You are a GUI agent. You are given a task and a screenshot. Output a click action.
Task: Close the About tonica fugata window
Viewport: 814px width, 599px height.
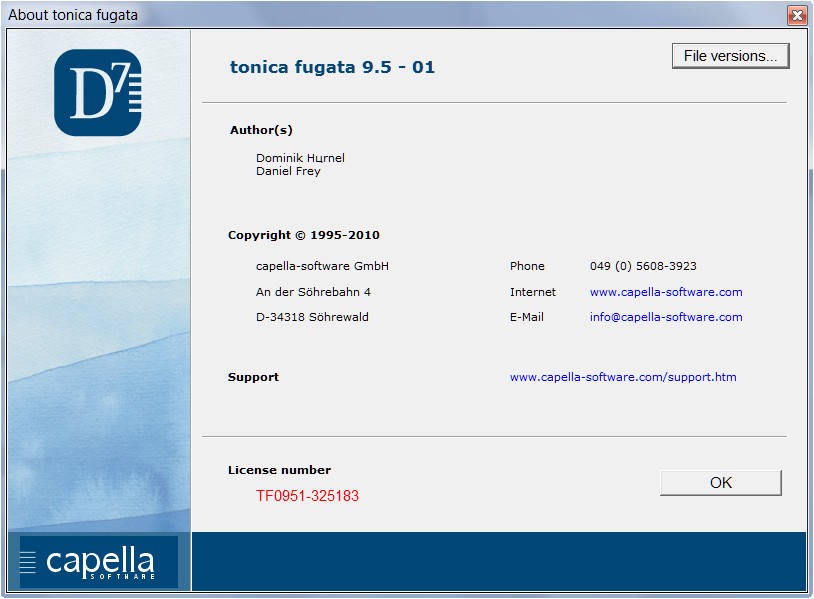pos(797,15)
